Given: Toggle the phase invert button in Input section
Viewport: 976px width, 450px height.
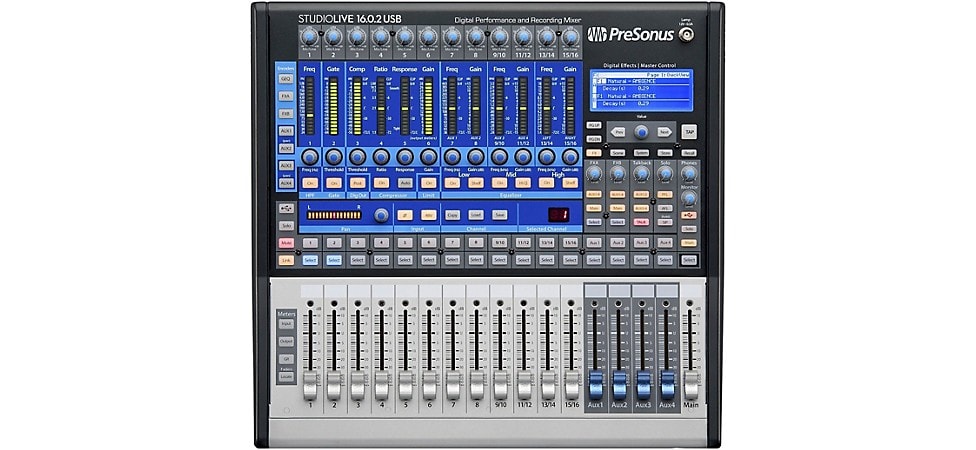Looking at the screenshot, I should [x=405, y=215].
